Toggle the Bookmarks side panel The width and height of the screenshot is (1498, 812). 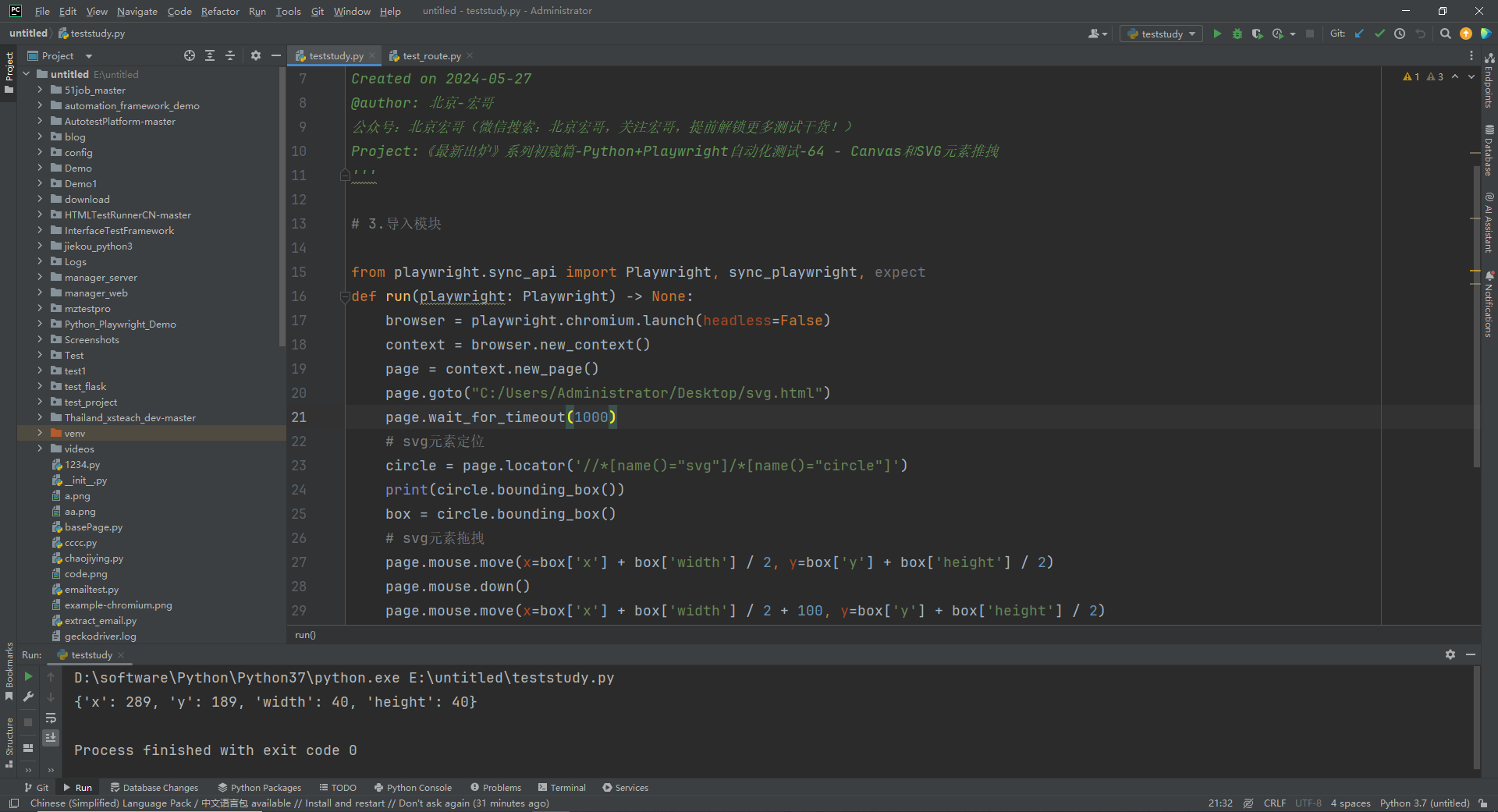[x=9, y=671]
